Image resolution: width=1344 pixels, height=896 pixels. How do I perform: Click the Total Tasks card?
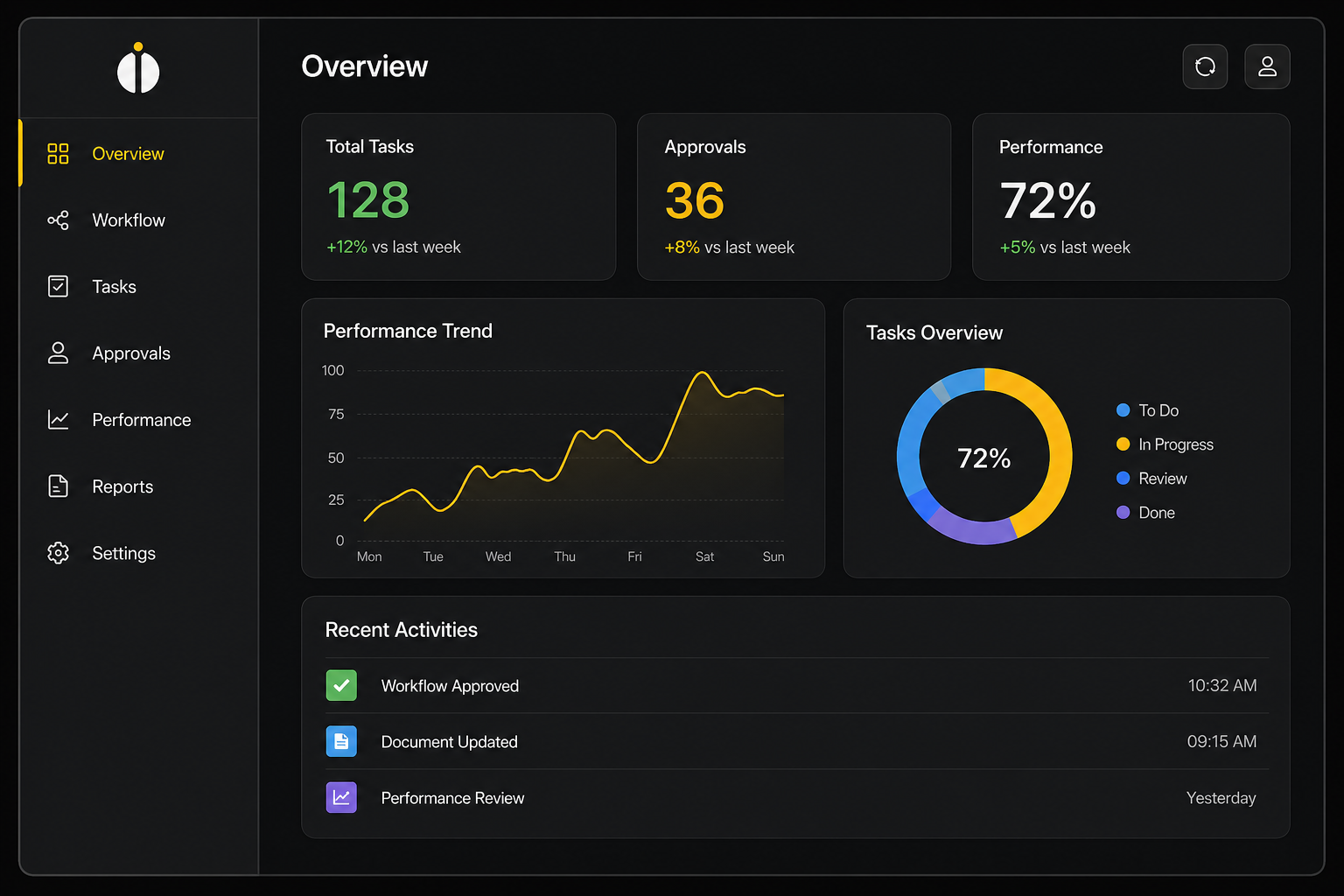point(458,197)
